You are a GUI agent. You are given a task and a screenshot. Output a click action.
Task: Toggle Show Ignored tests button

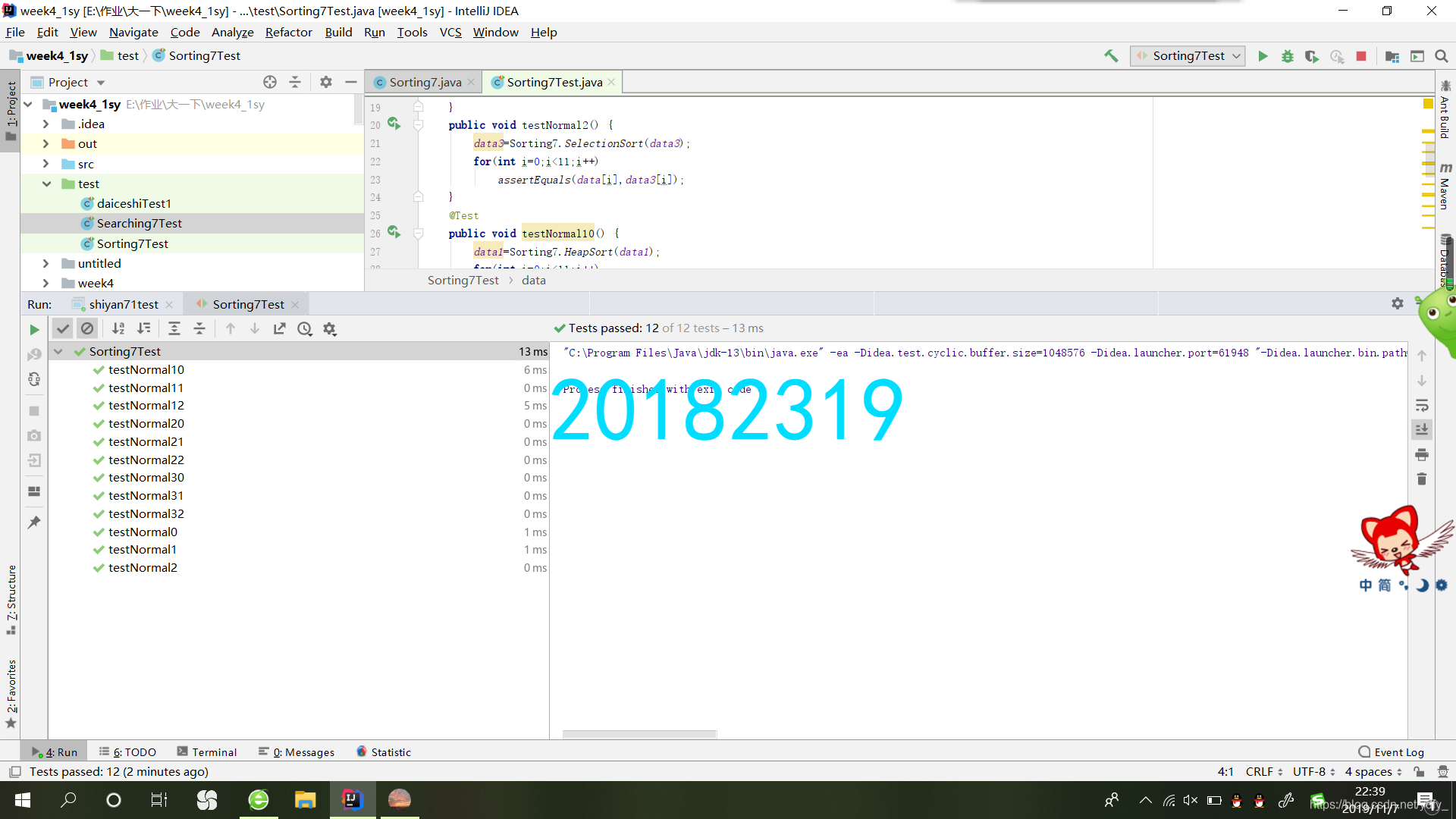pyautogui.click(x=87, y=328)
